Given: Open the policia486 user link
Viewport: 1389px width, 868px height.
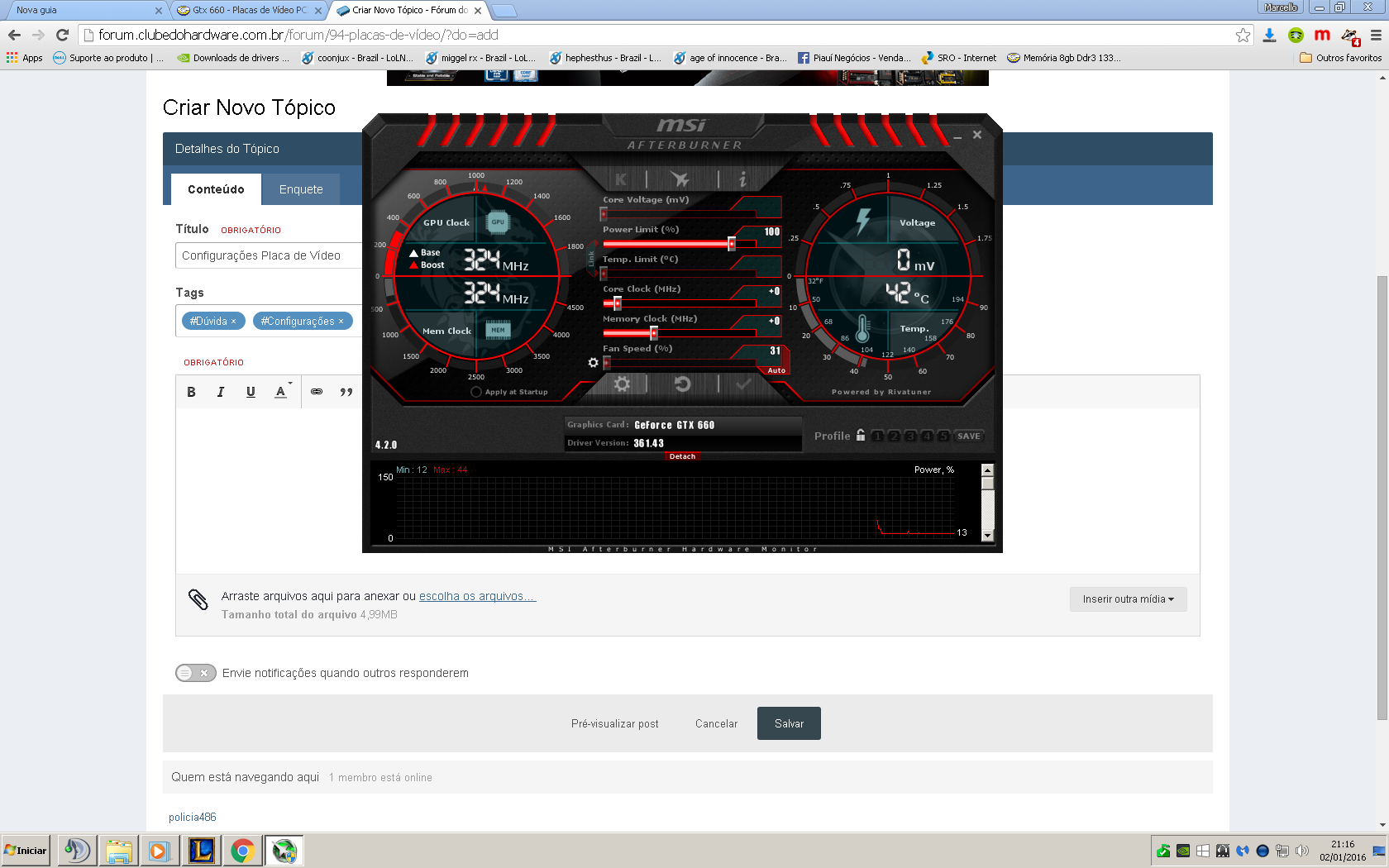Looking at the screenshot, I should 193,817.
